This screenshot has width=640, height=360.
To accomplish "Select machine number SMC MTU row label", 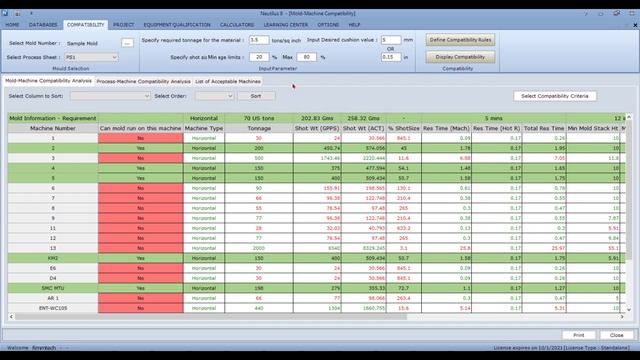I will 53,288.
